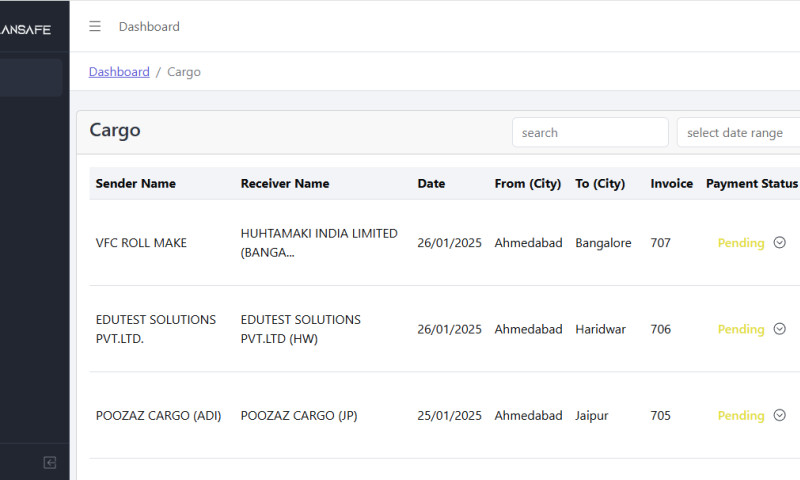Click the LANSAFE logo
800x480 pixels.
coord(26,30)
